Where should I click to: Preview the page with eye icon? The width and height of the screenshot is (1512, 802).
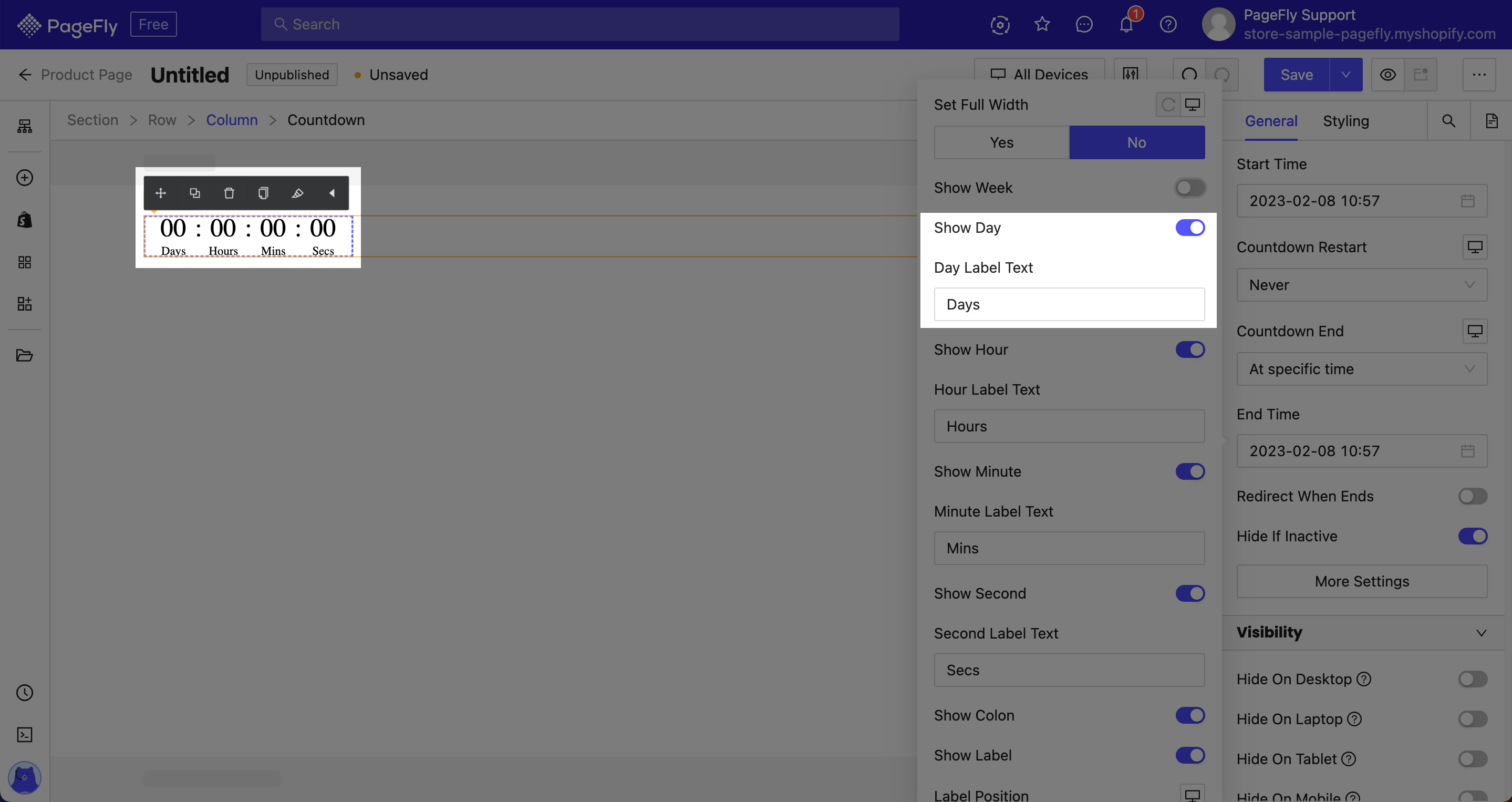coord(1387,75)
